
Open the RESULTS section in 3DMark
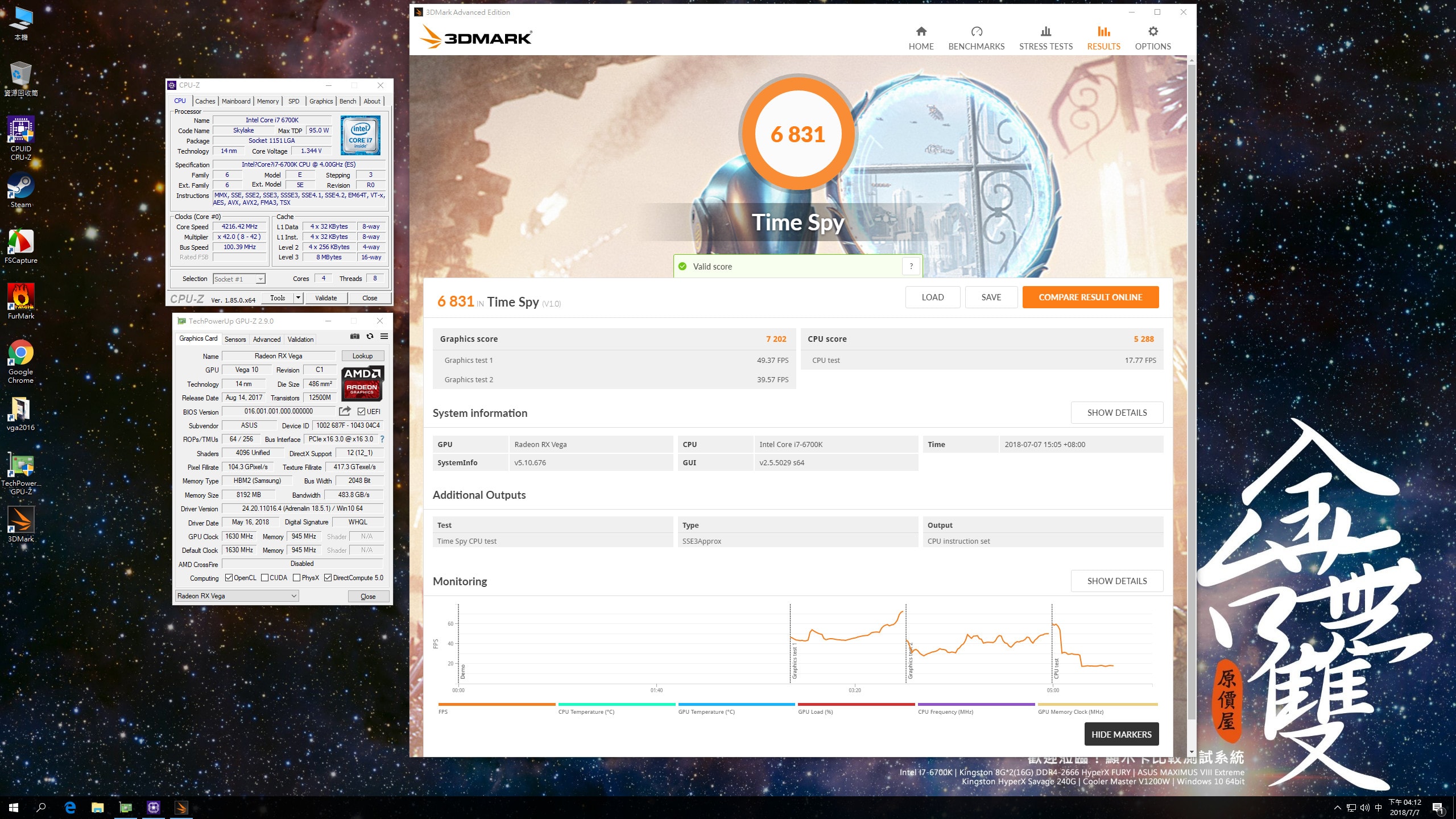[x=1103, y=38]
